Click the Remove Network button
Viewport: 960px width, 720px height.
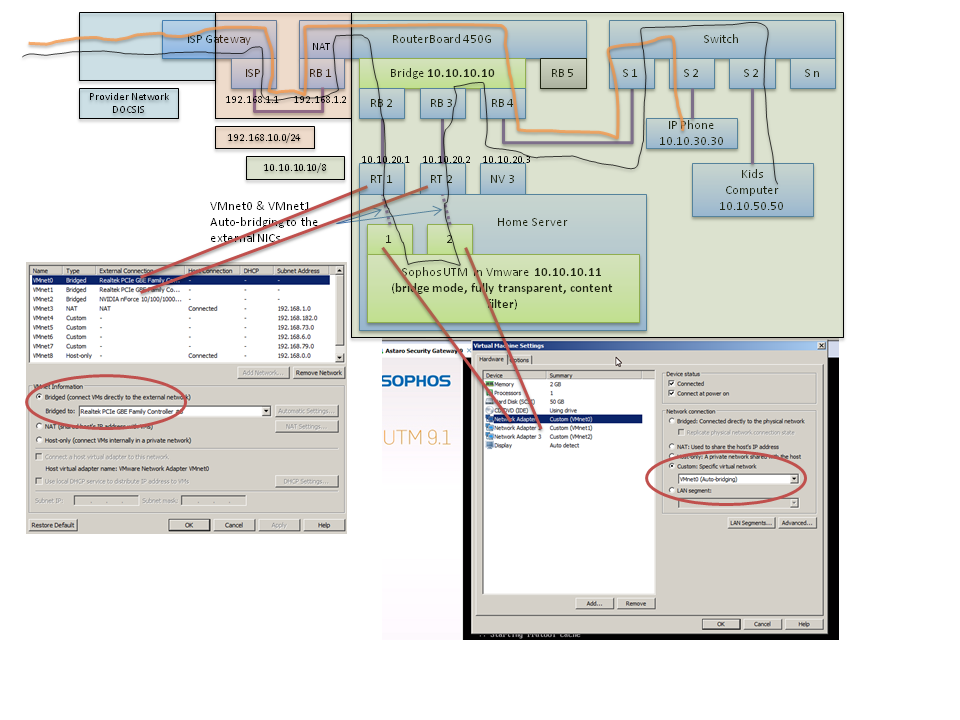point(318,372)
